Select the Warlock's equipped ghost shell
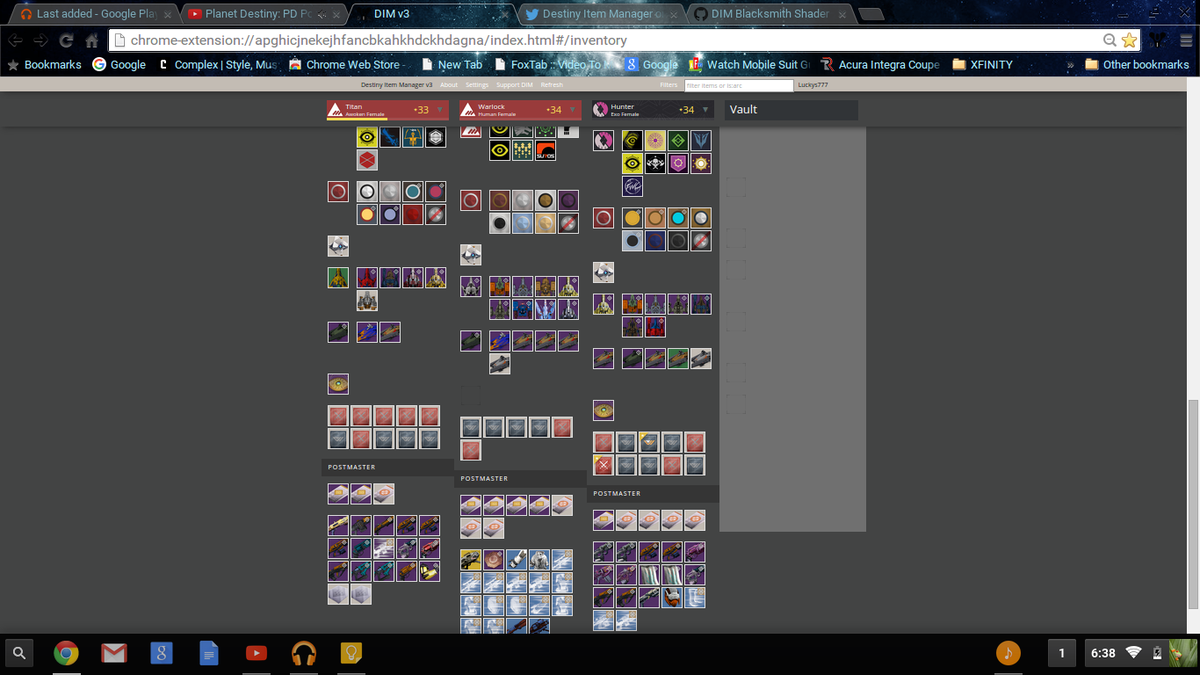This screenshot has width=1200, height=675. [x=471, y=255]
